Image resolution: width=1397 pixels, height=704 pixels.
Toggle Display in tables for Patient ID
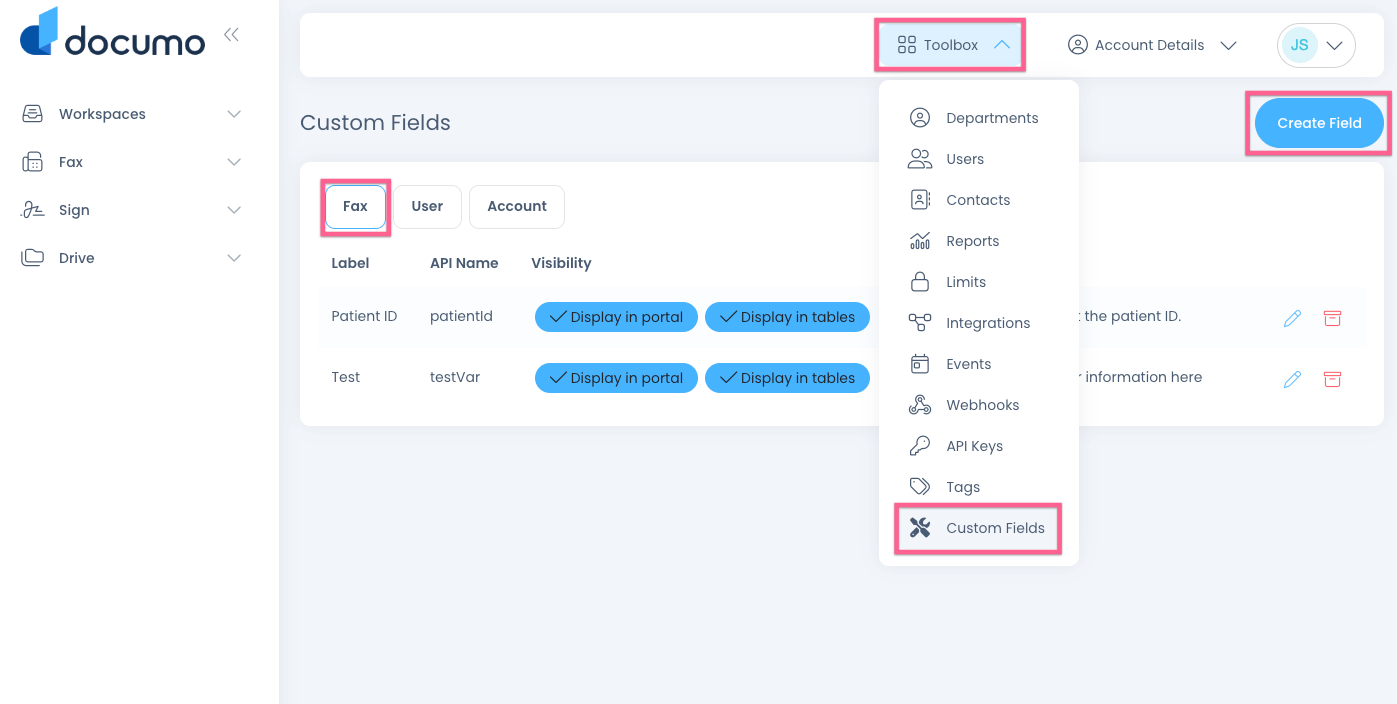pos(786,317)
